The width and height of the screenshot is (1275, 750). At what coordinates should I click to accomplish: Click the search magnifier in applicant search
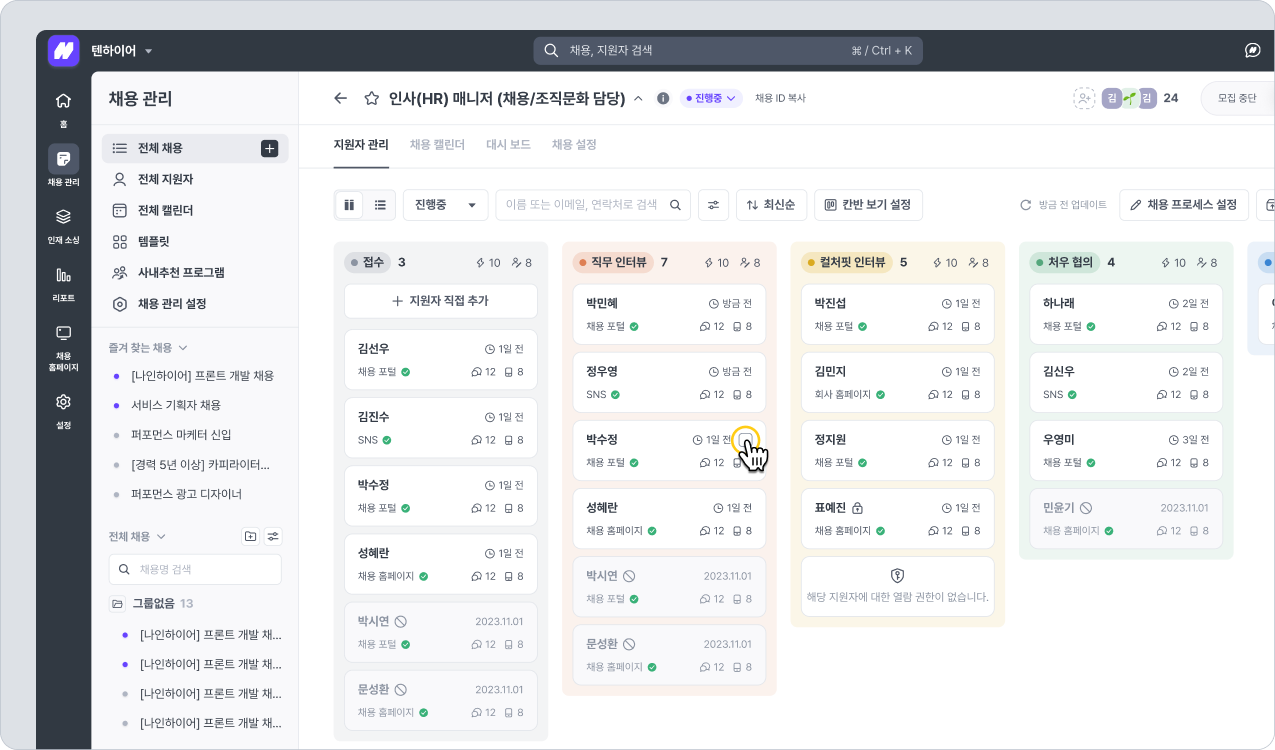676,205
